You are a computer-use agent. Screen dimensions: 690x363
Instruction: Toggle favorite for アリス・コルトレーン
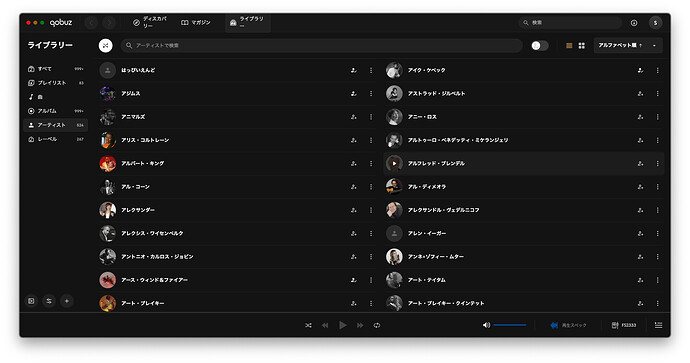(353, 140)
